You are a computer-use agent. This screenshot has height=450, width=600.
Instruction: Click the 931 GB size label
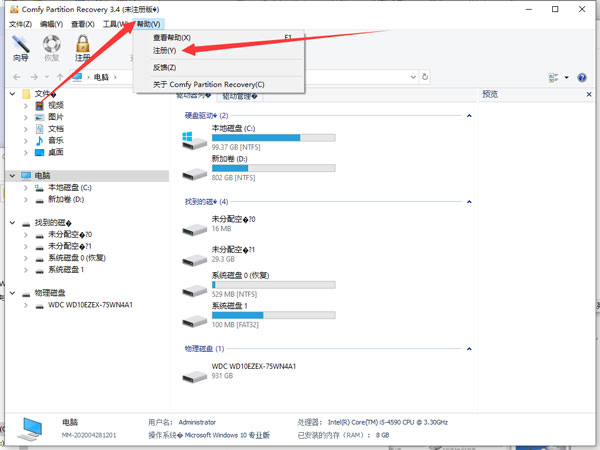coord(222,376)
